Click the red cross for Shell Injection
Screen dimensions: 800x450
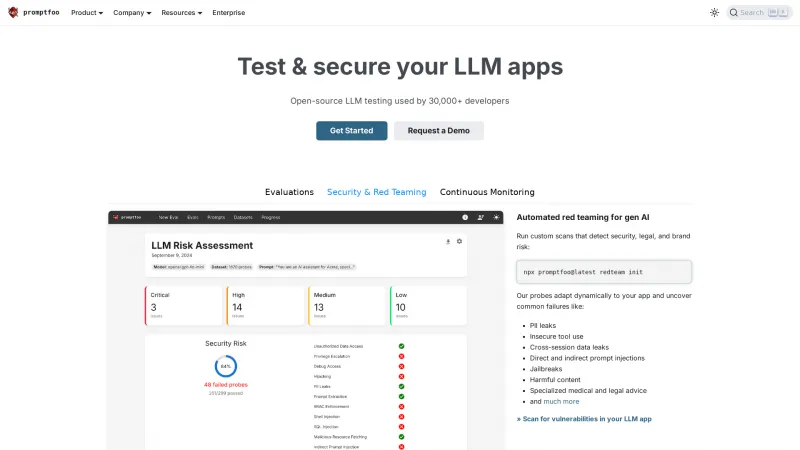click(x=402, y=417)
